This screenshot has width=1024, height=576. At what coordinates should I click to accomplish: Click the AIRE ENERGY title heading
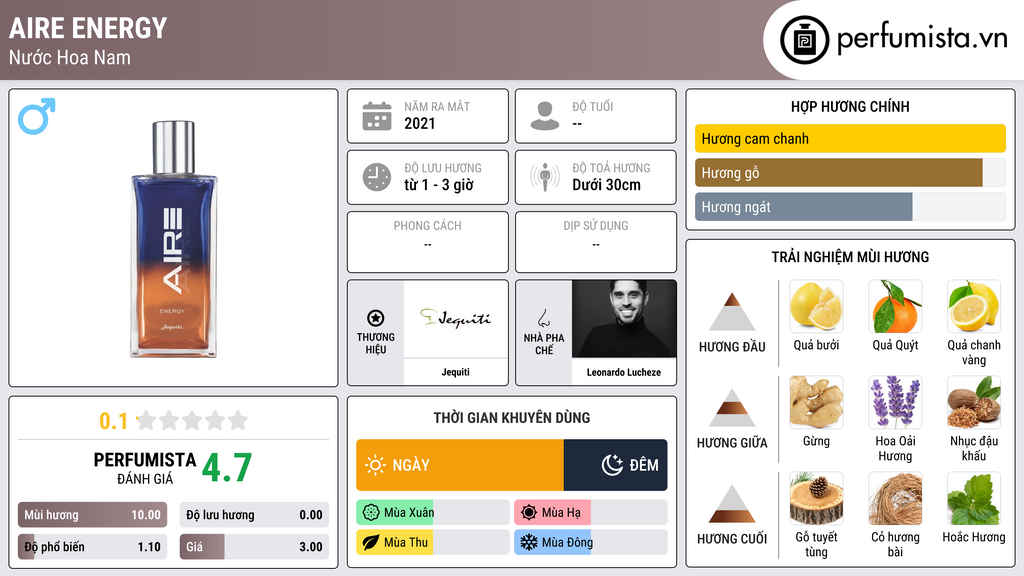click(x=88, y=28)
